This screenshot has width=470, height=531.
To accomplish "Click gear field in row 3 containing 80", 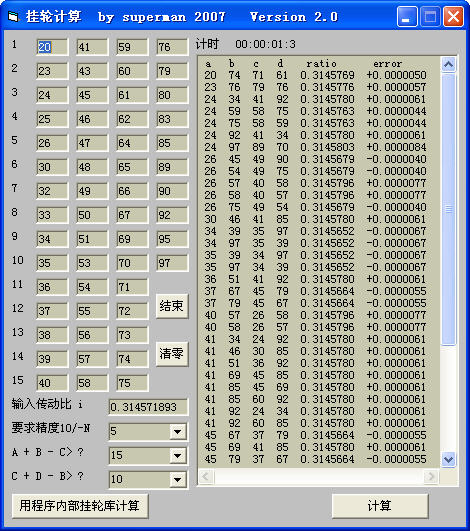I will click(172, 95).
